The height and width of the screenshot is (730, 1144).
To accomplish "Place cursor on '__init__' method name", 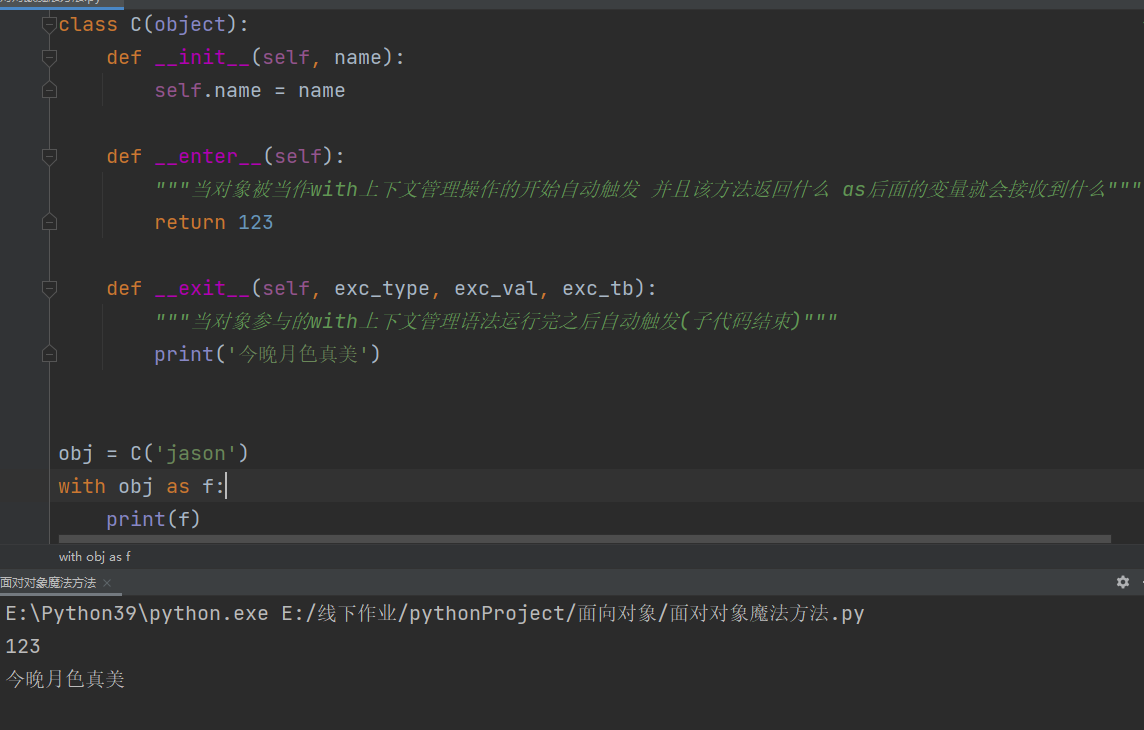I will [203, 58].
